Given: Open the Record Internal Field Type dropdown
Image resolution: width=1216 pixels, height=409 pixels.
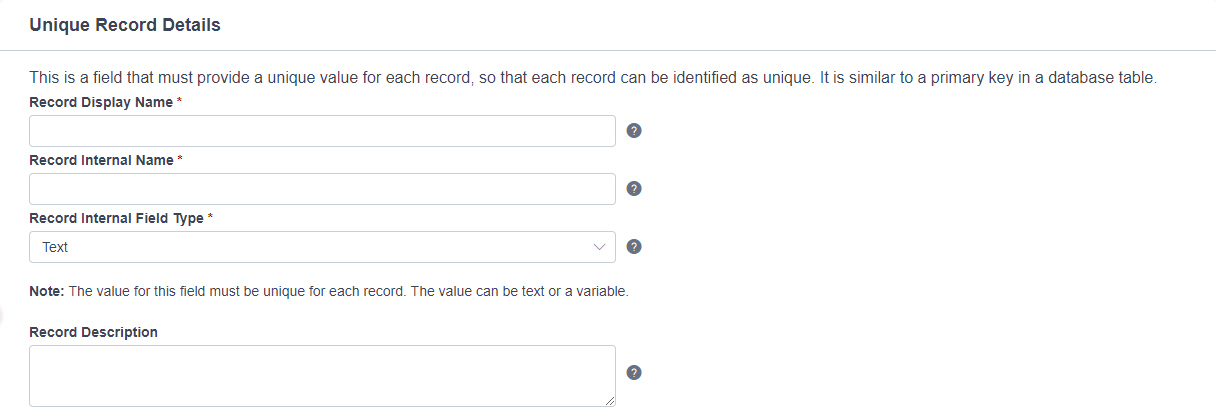Looking at the screenshot, I should 322,247.
